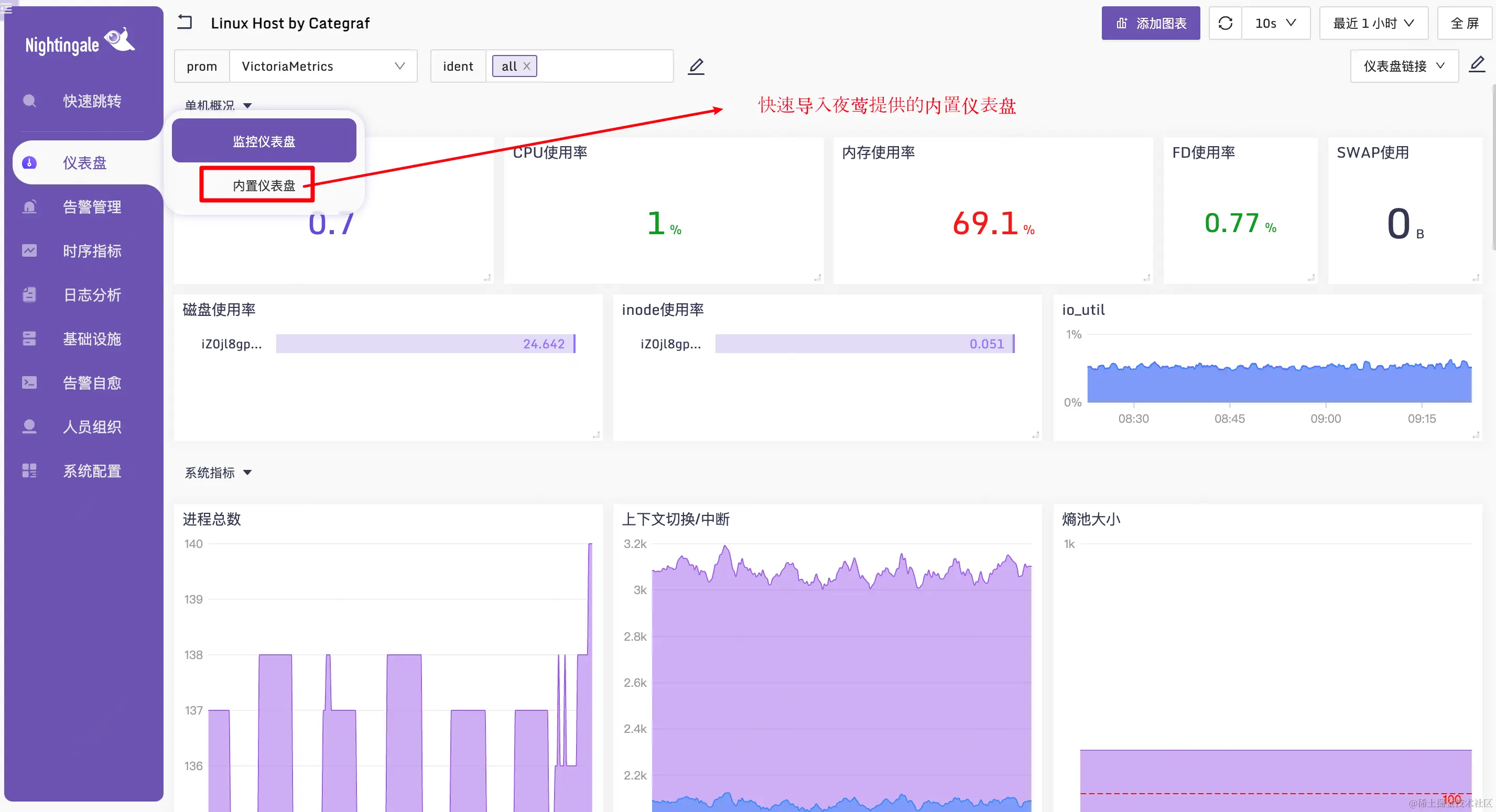Open 告警管理 via its sidebar icon
1496x812 pixels.
point(29,206)
